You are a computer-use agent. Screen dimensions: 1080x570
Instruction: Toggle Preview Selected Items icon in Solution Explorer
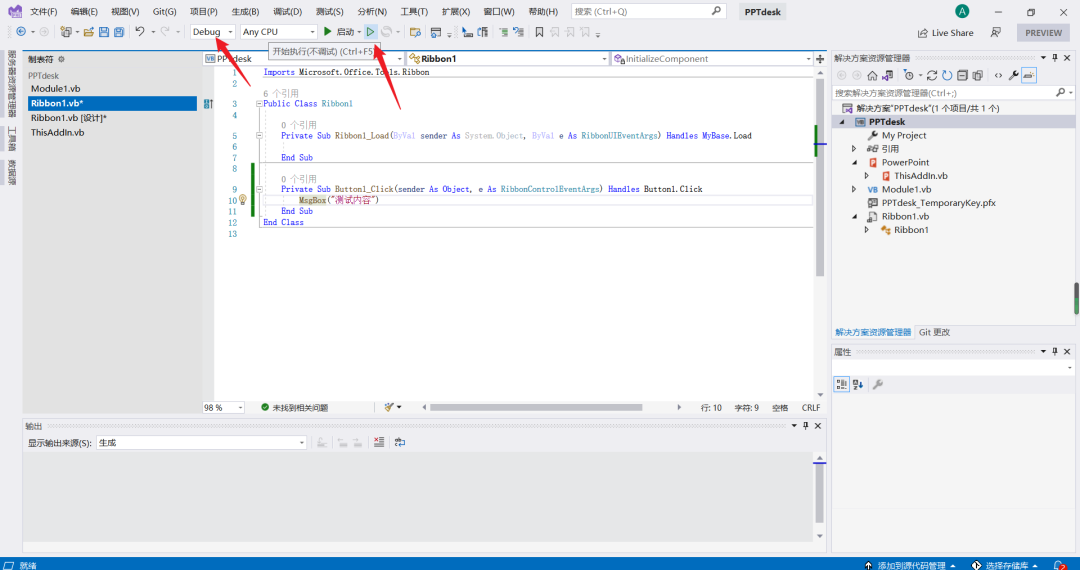pyautogui.click(x=1028, y=76)
